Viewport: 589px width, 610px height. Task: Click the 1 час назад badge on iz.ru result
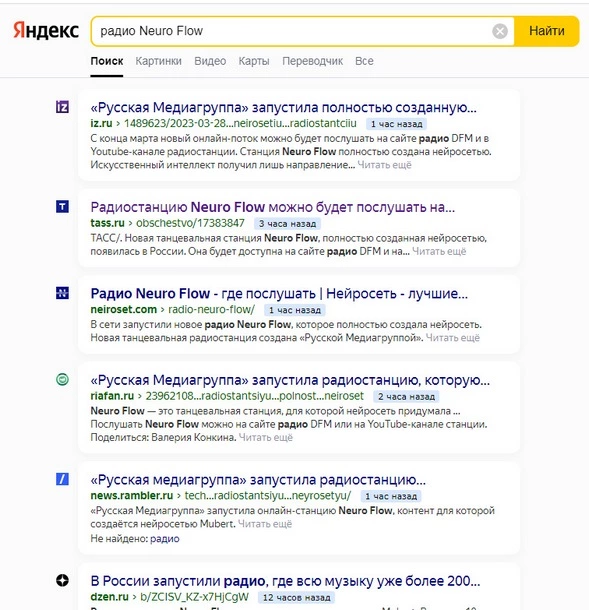(x=396, y=124)
